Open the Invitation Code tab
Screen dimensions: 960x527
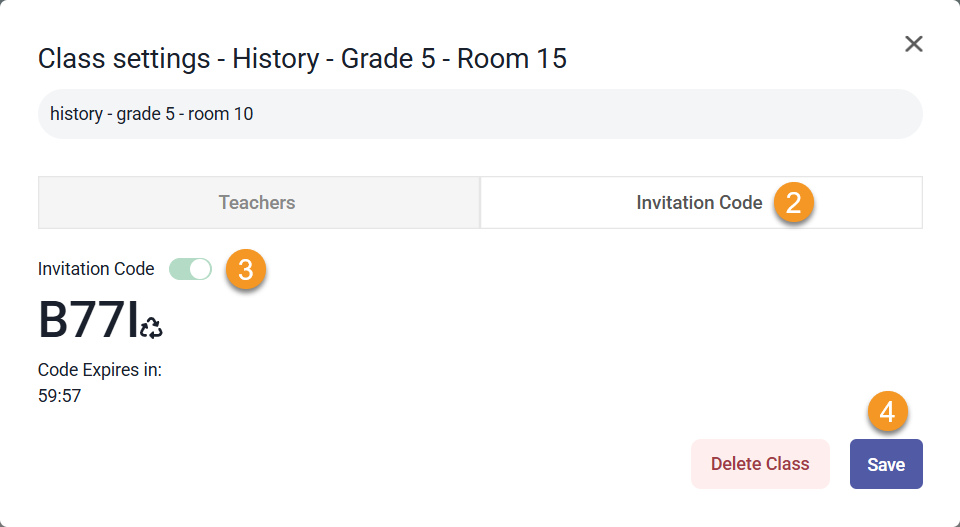pos(699,203)
